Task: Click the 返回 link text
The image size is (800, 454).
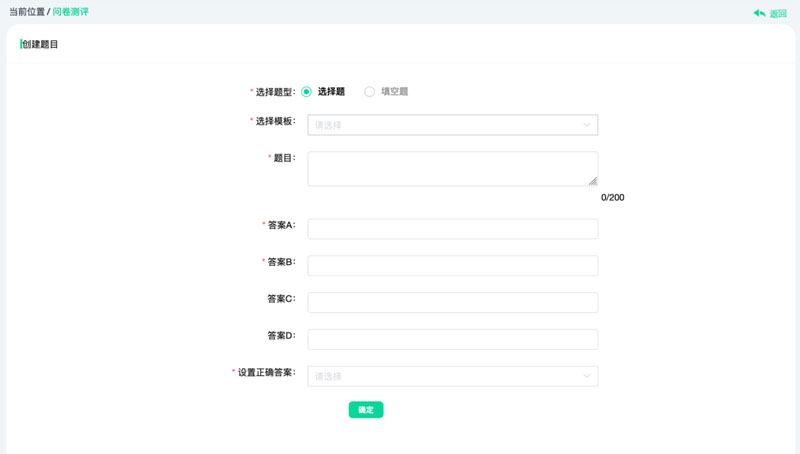Action: point(778,14)
